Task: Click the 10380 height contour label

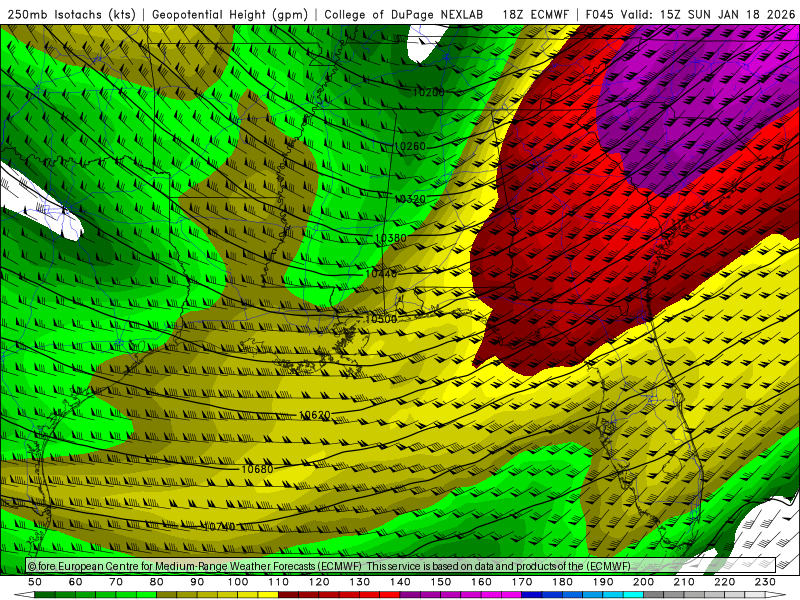Action: click(x=391, y=238)
